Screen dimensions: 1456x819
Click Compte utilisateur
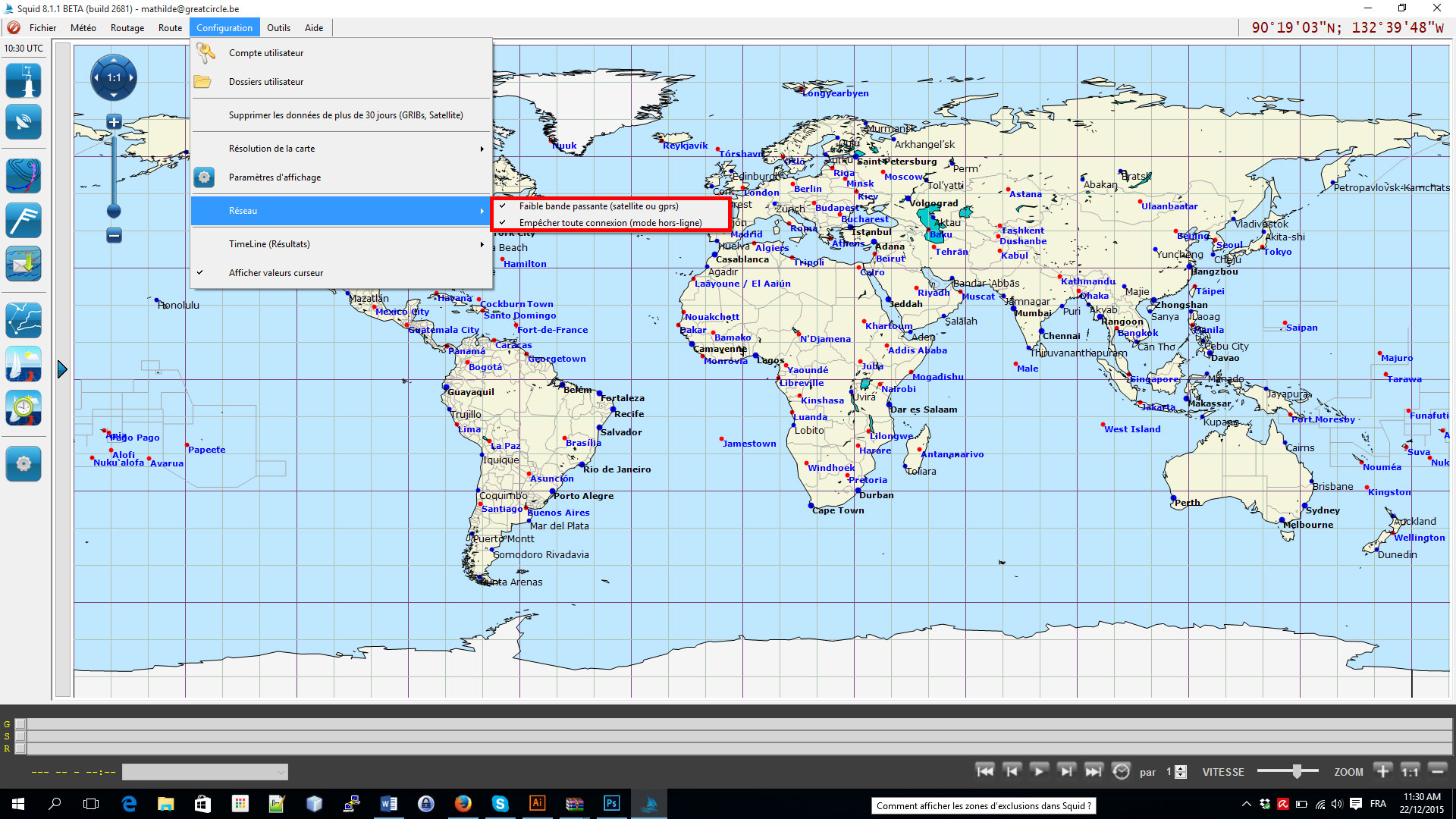[265, 53]
